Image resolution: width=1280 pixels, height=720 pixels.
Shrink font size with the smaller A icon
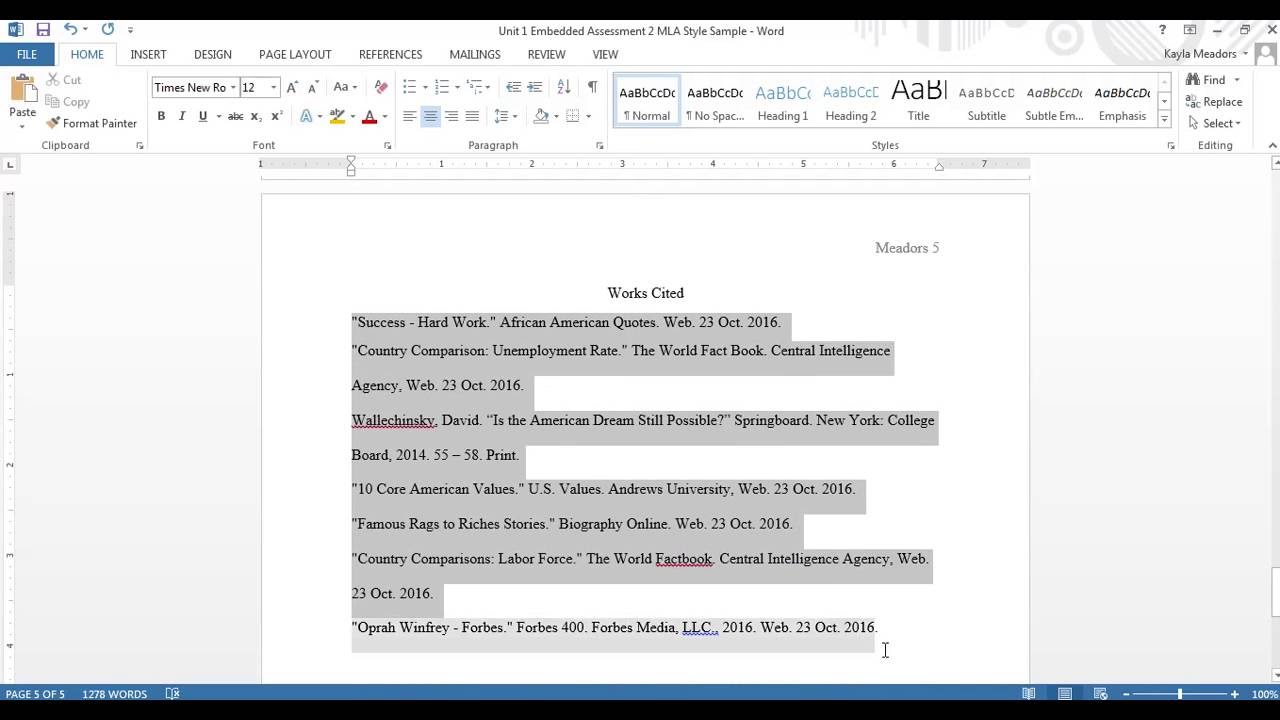pyautogui.click(x=313, y=88)
